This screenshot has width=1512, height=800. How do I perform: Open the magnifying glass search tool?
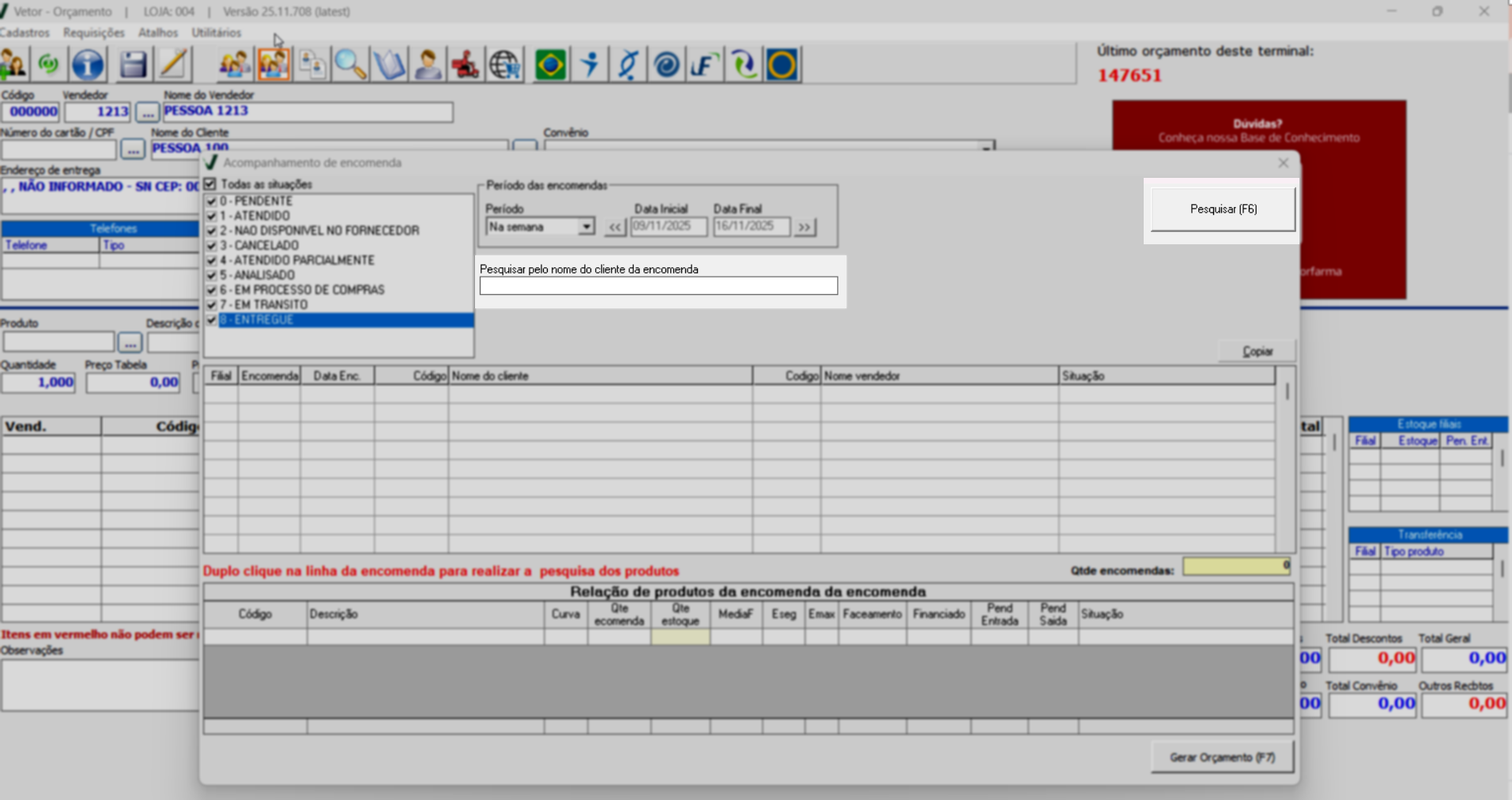(350, 65)
